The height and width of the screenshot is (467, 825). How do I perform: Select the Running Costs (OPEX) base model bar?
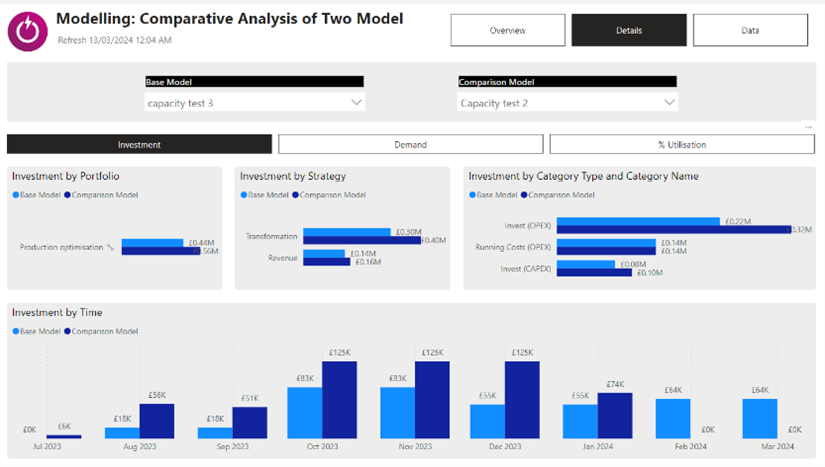click(606, 243)
